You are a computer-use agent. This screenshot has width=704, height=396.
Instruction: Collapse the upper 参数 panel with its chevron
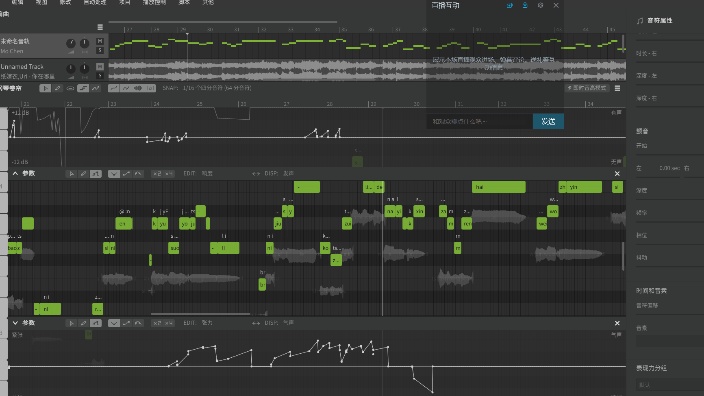coord(15,173)
